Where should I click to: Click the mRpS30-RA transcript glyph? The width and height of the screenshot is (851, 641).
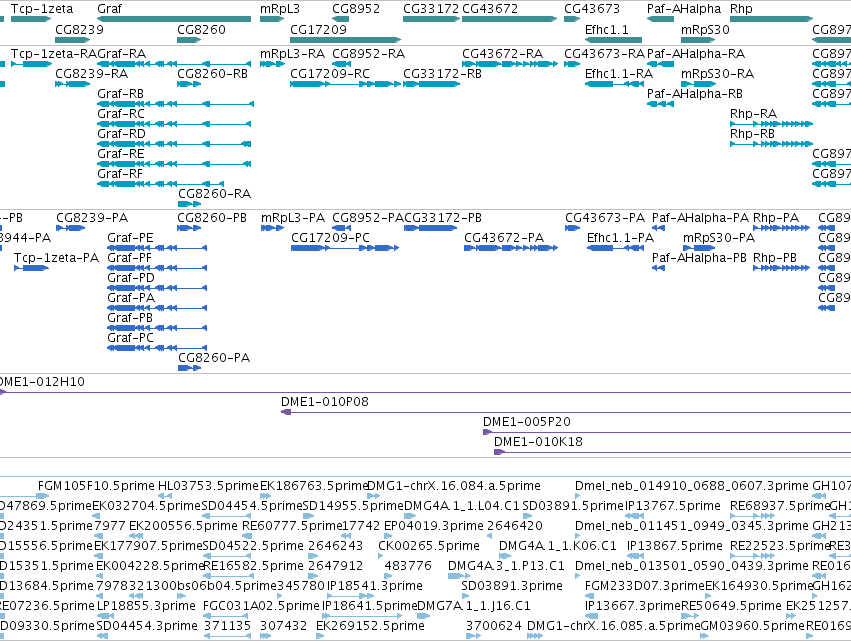point(698,84)
